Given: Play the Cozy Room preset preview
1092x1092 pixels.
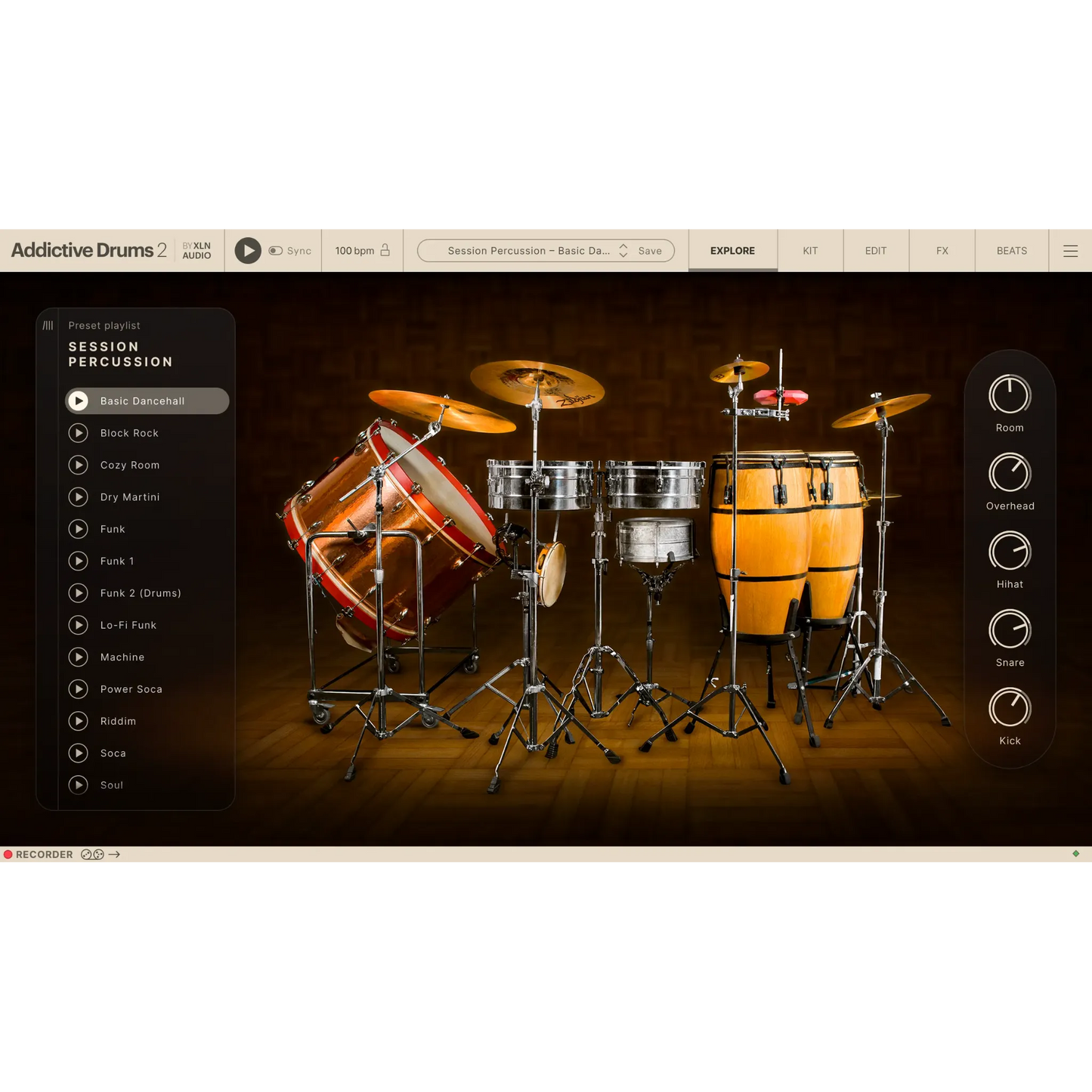Looking at the screenshot, I should [x=79, y=465].
